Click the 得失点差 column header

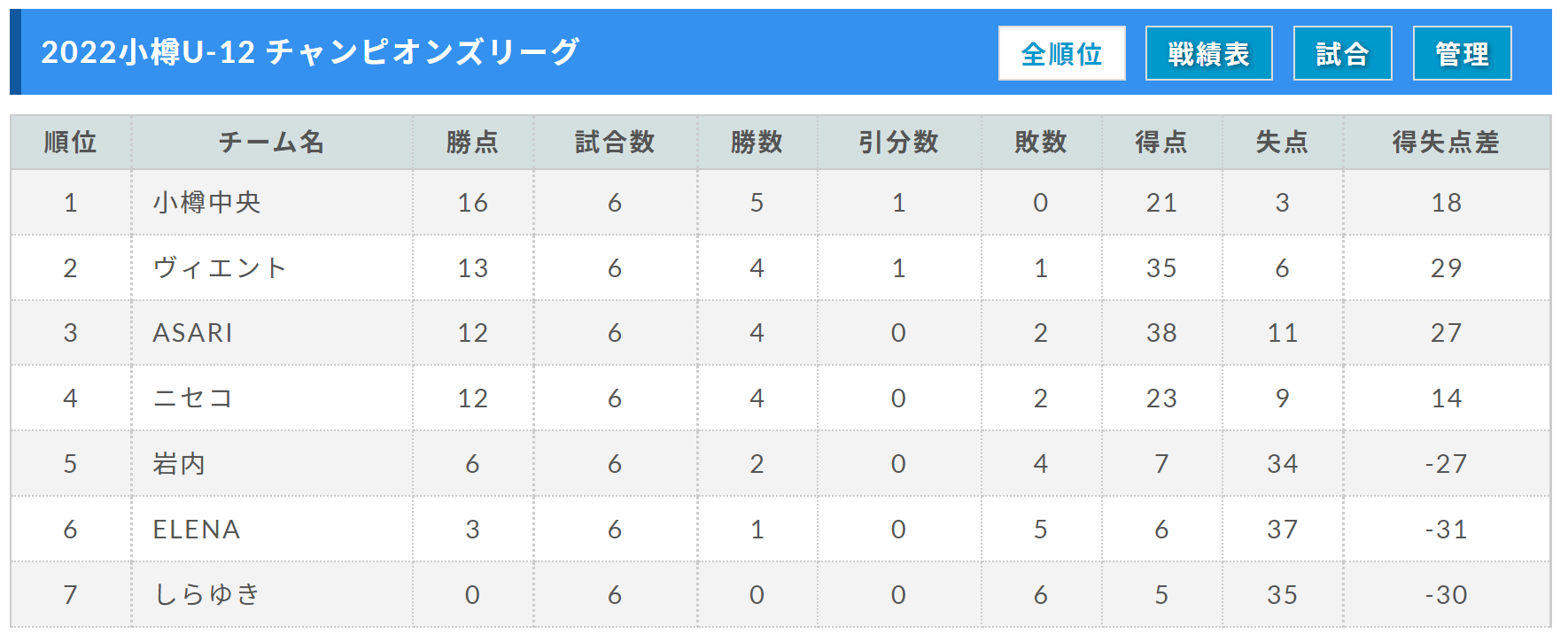click(x=1446, y=142)
